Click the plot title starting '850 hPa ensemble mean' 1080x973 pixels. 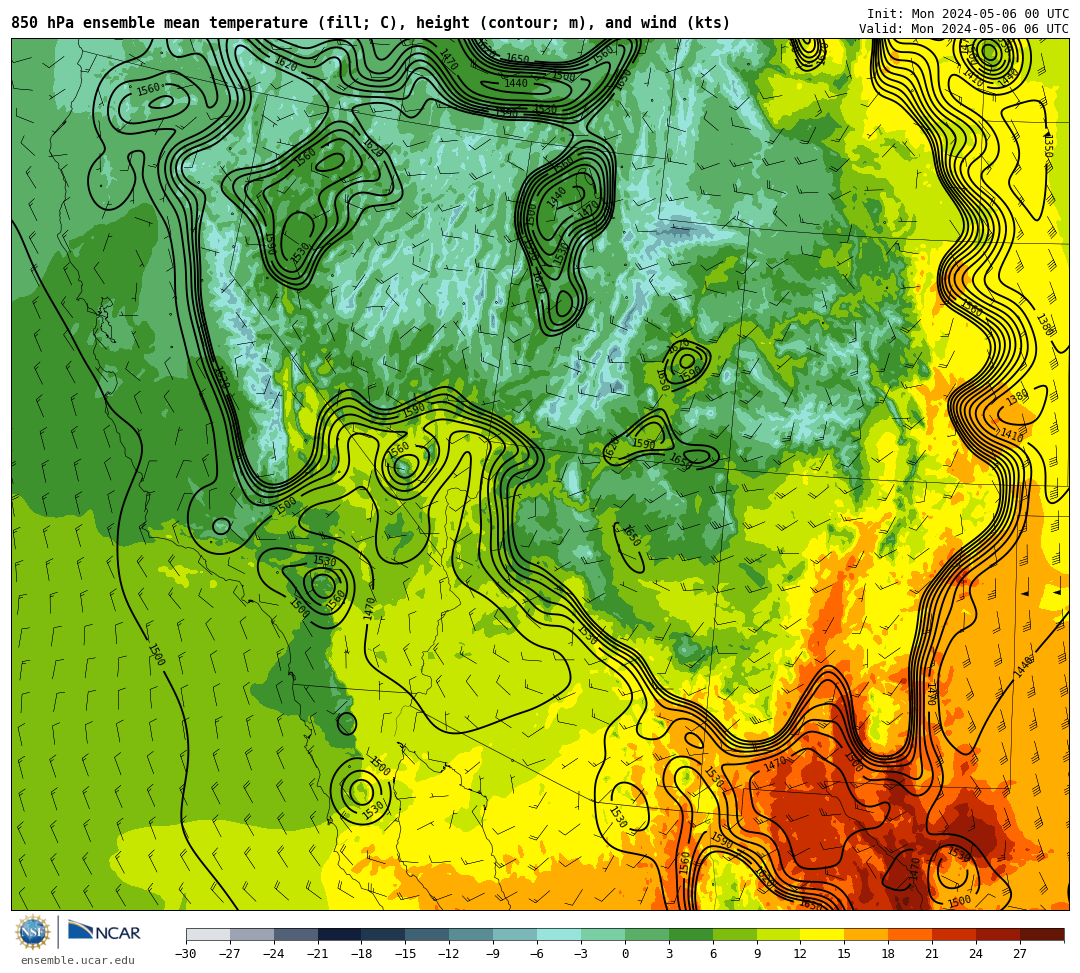[x=371, y=23]
